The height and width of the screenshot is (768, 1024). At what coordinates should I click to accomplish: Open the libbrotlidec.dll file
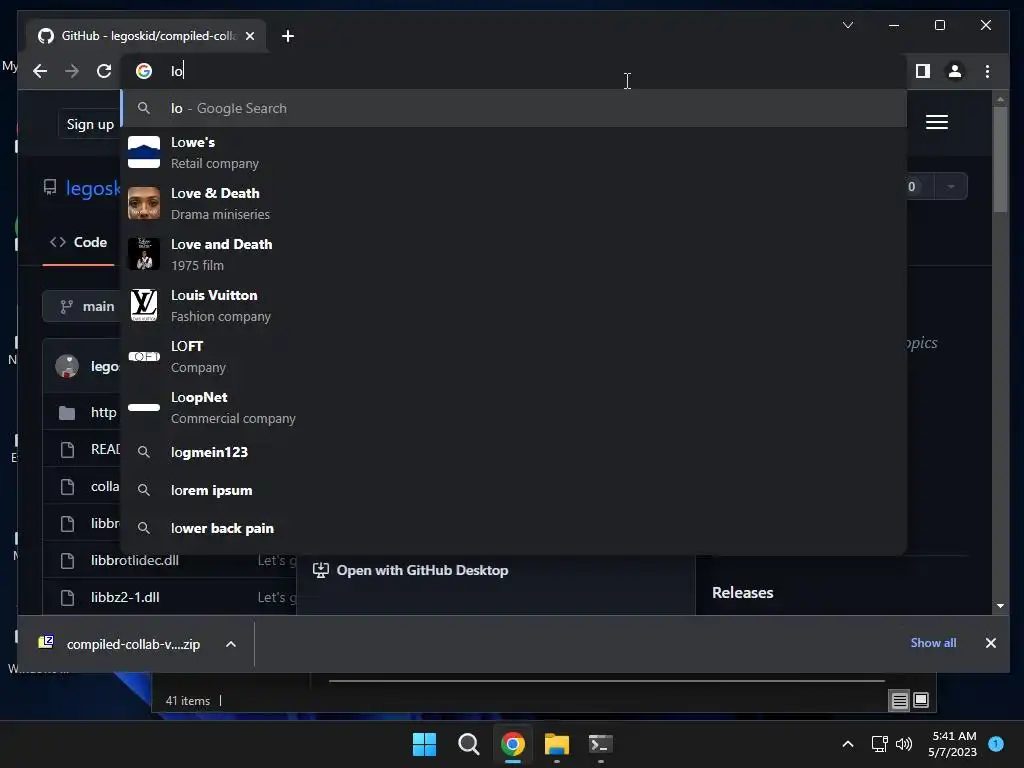135,560
